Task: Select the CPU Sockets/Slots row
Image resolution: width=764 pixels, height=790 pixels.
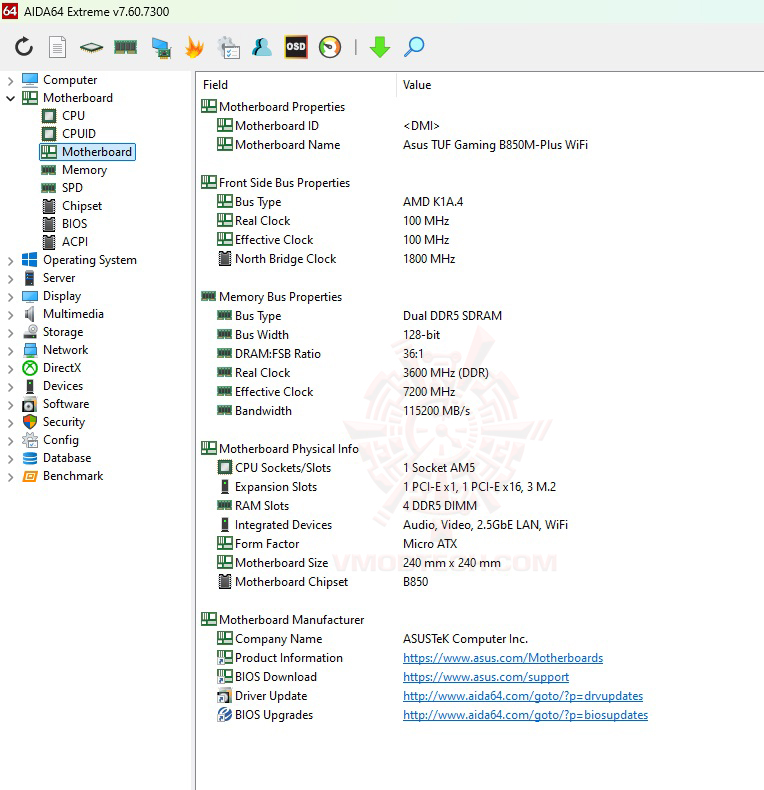Action: (x=346, y=468)
